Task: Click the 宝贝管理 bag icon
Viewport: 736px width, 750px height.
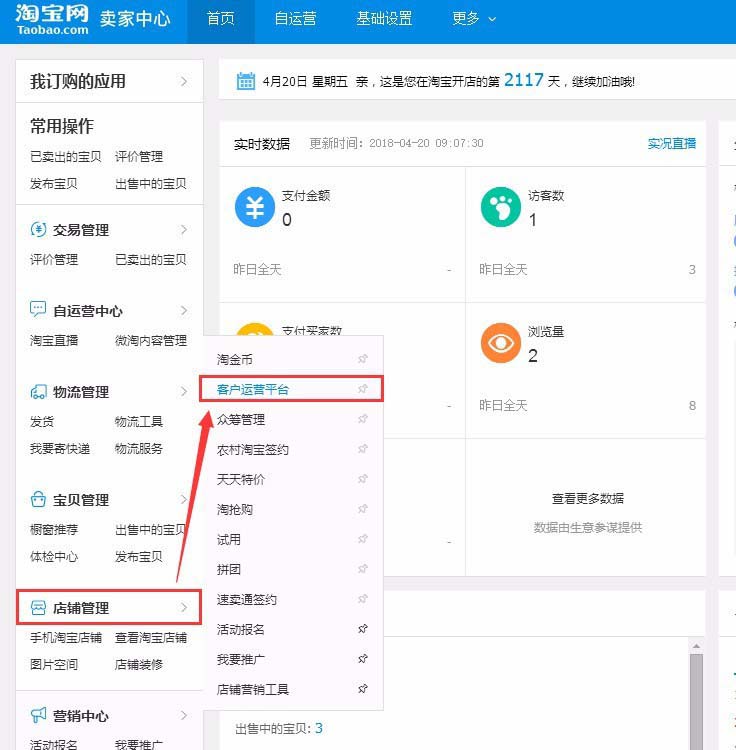Action: 38,499
